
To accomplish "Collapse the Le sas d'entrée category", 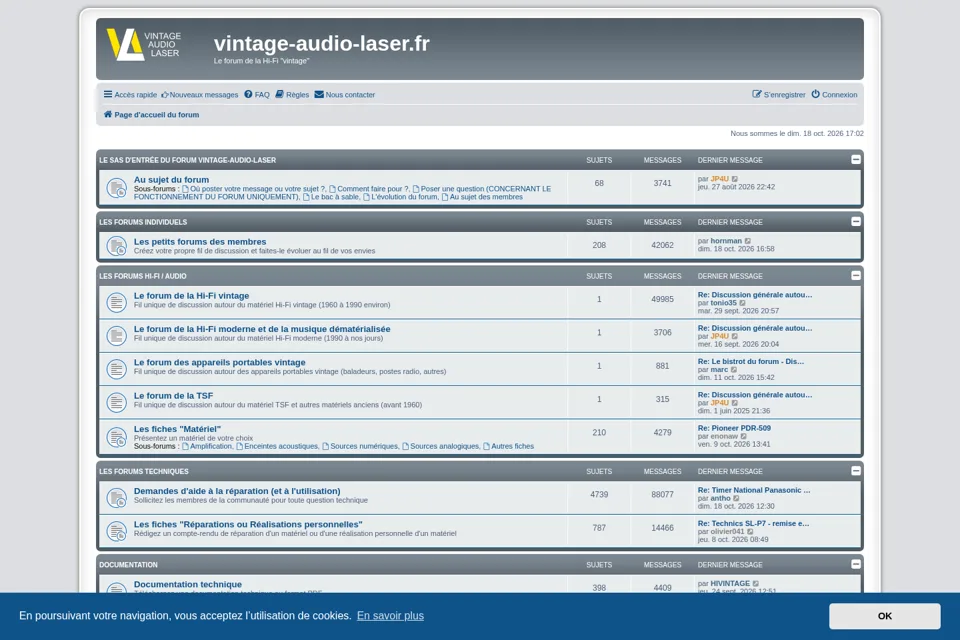I will [856, 160].
